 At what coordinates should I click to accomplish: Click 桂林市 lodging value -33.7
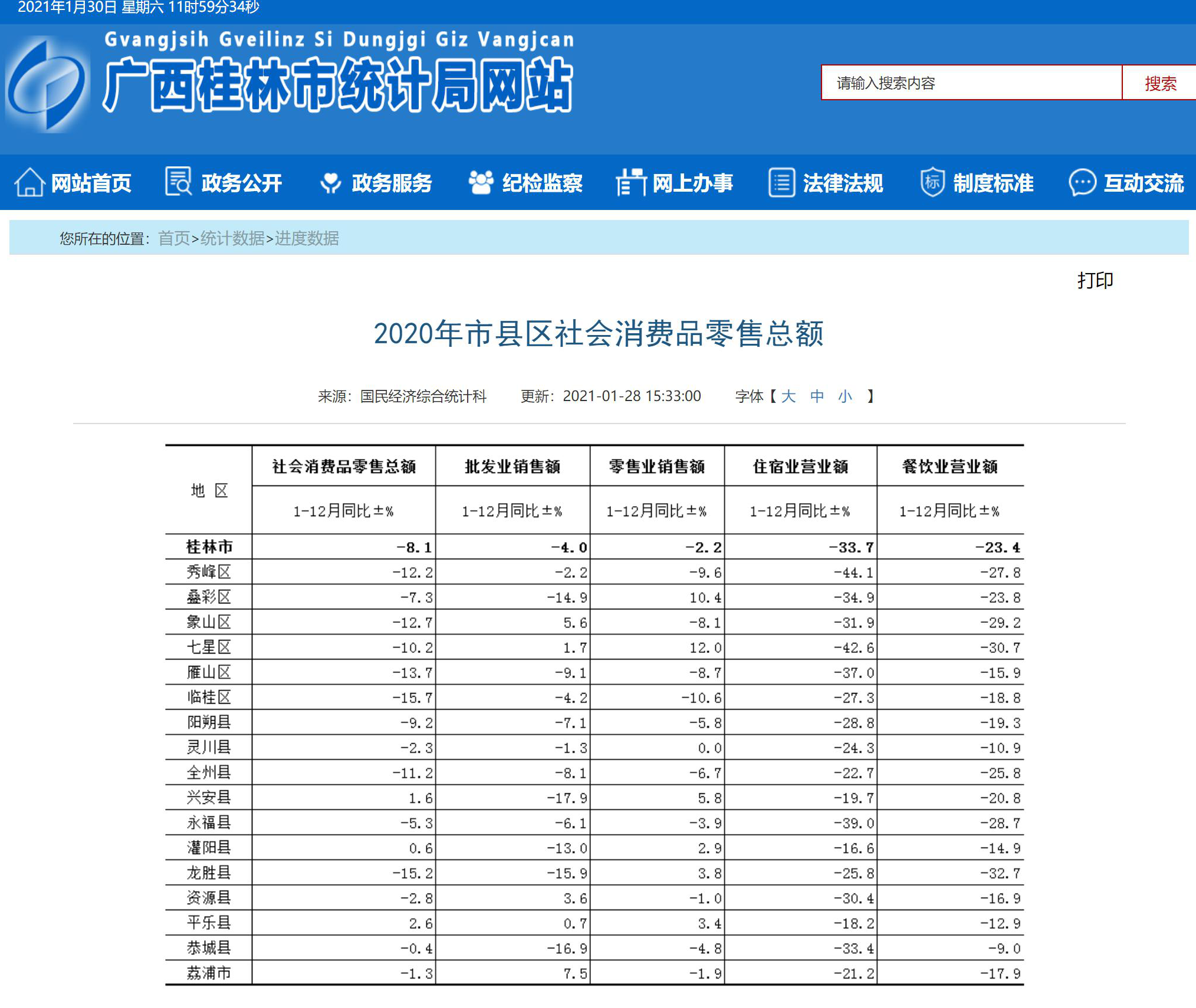coord(851,547)
